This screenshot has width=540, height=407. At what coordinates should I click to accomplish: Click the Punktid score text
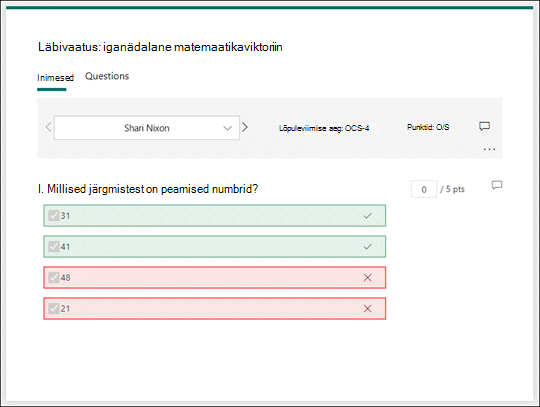pyautogui.click(x=428, y=127)
